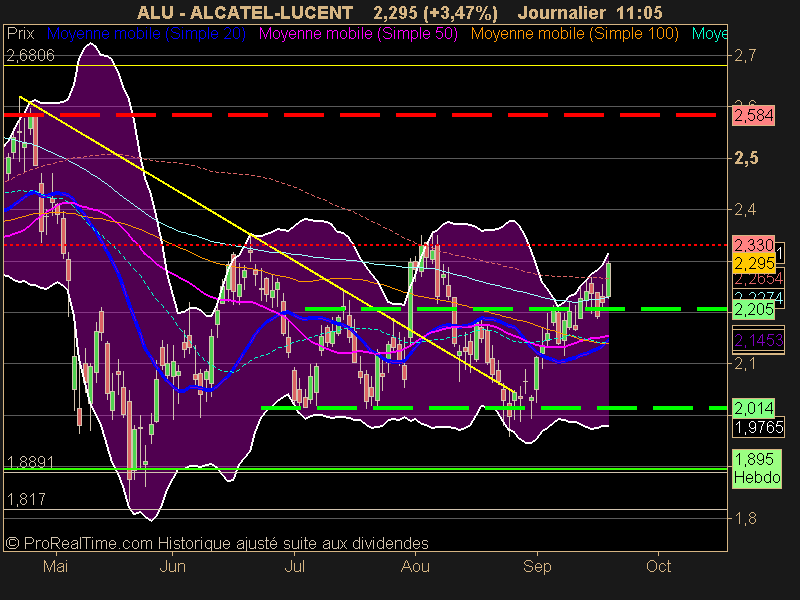
Task: Click the 1,817 level annotation
Action: (x=27, y=499)
